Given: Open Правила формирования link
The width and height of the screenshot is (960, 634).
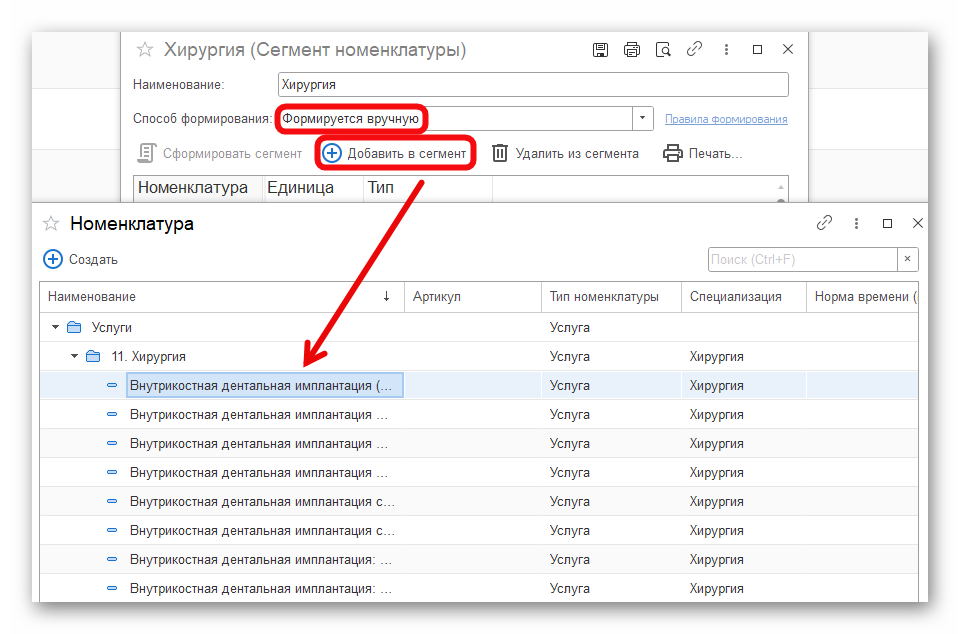Looking at the screenshot, I should pos(726,119).
